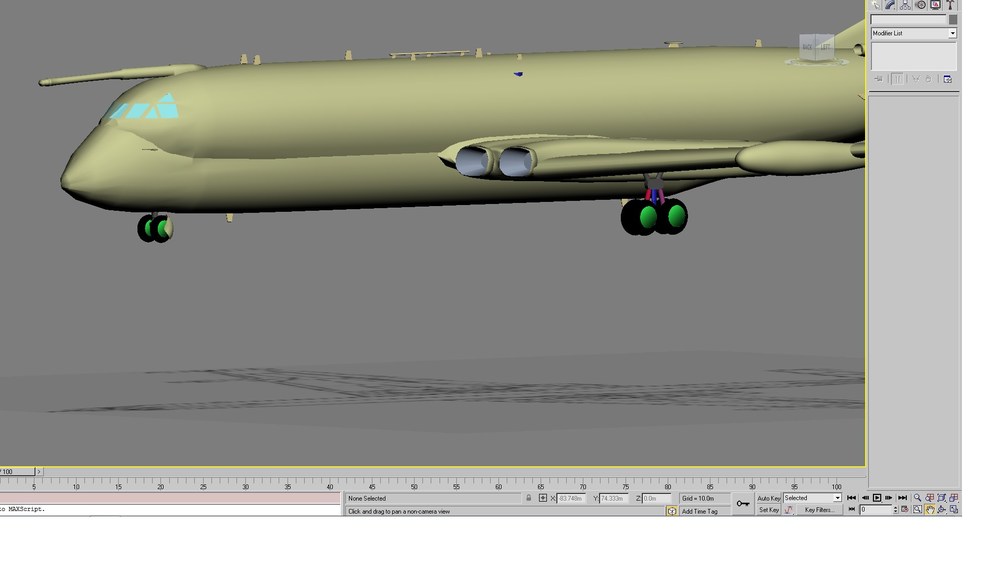Open Key Filters dialog
Image resolution: width=1000 pixels, height=562 pixels.
pos(819,510)
